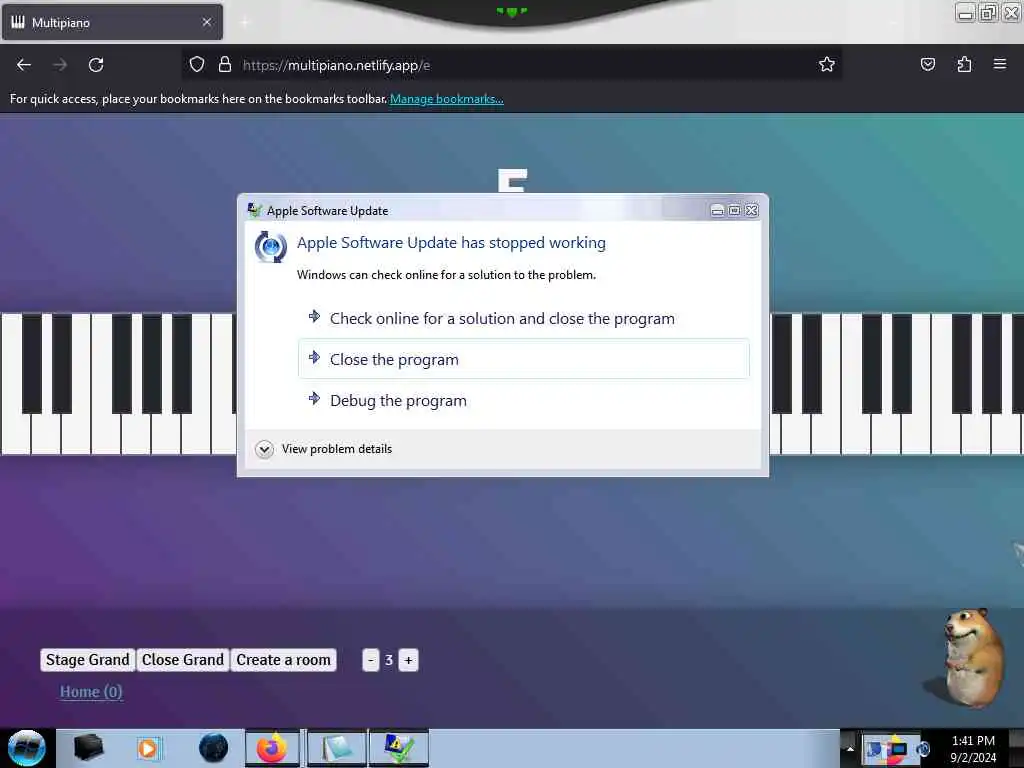
Task: Click Create a room button
Action: pyautogui.click(x=283, y=660)
